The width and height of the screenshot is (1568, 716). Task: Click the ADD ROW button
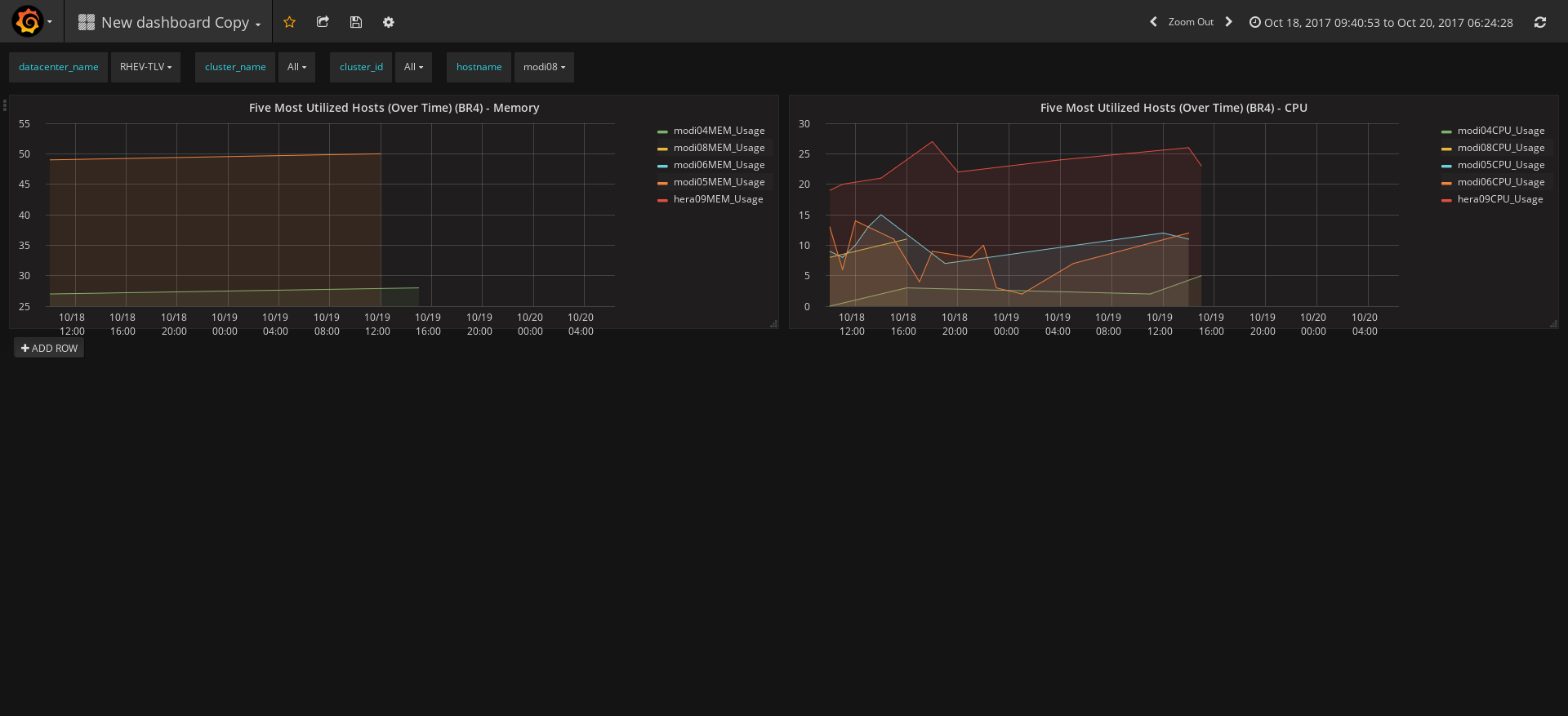point(49,348)
